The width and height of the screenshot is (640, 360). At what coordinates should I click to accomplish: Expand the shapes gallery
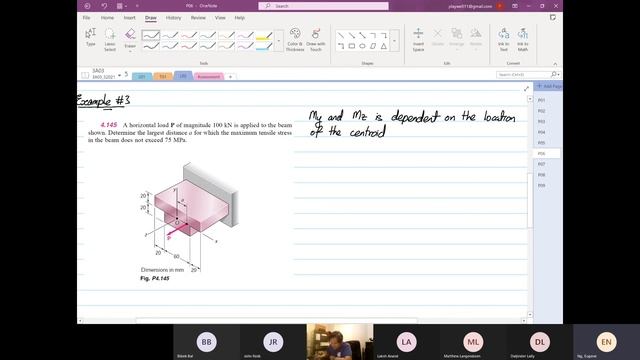[x=394, y=41]
